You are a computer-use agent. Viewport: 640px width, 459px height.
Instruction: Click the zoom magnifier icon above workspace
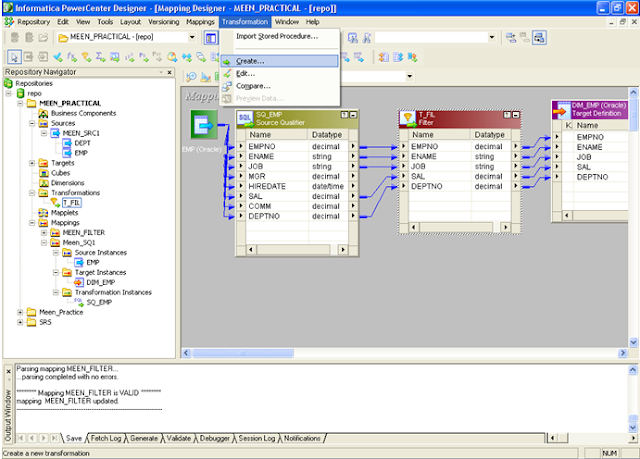tap(191, 77)
